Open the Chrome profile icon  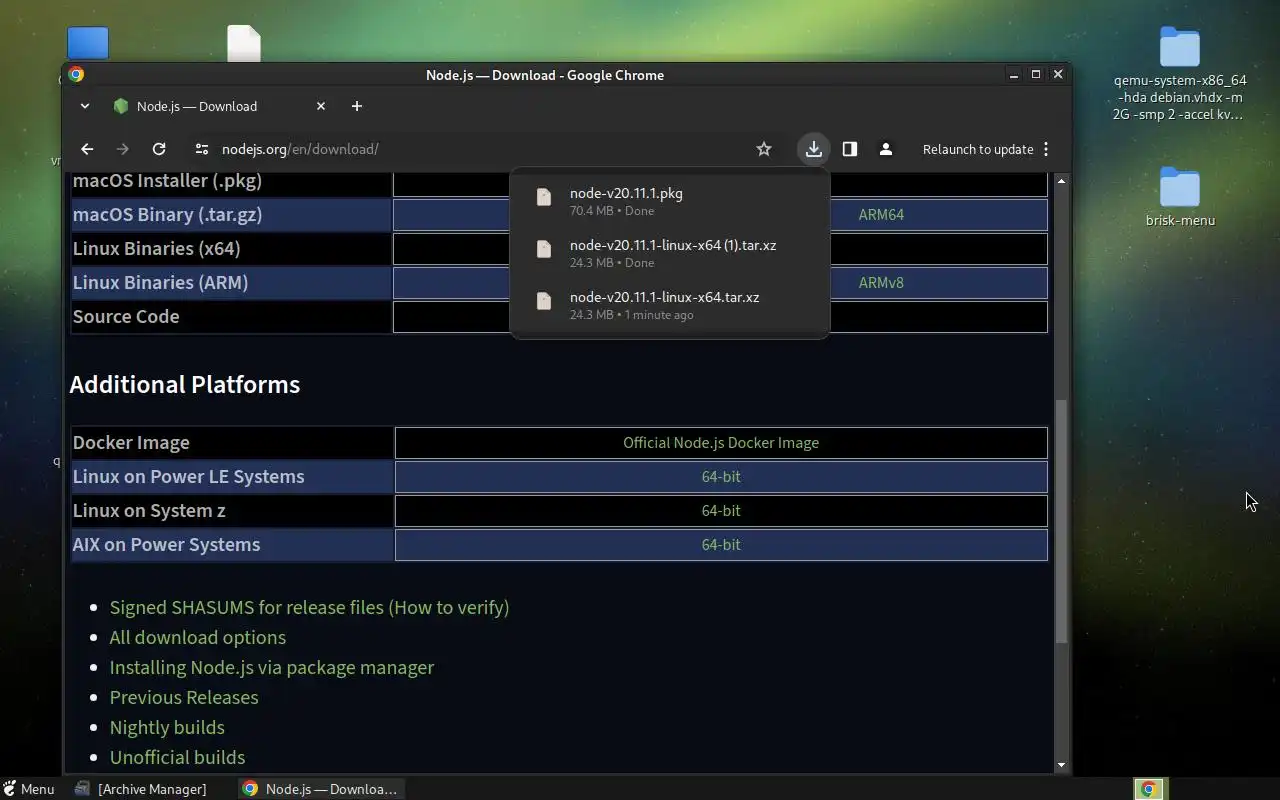(x=886, y=149)
